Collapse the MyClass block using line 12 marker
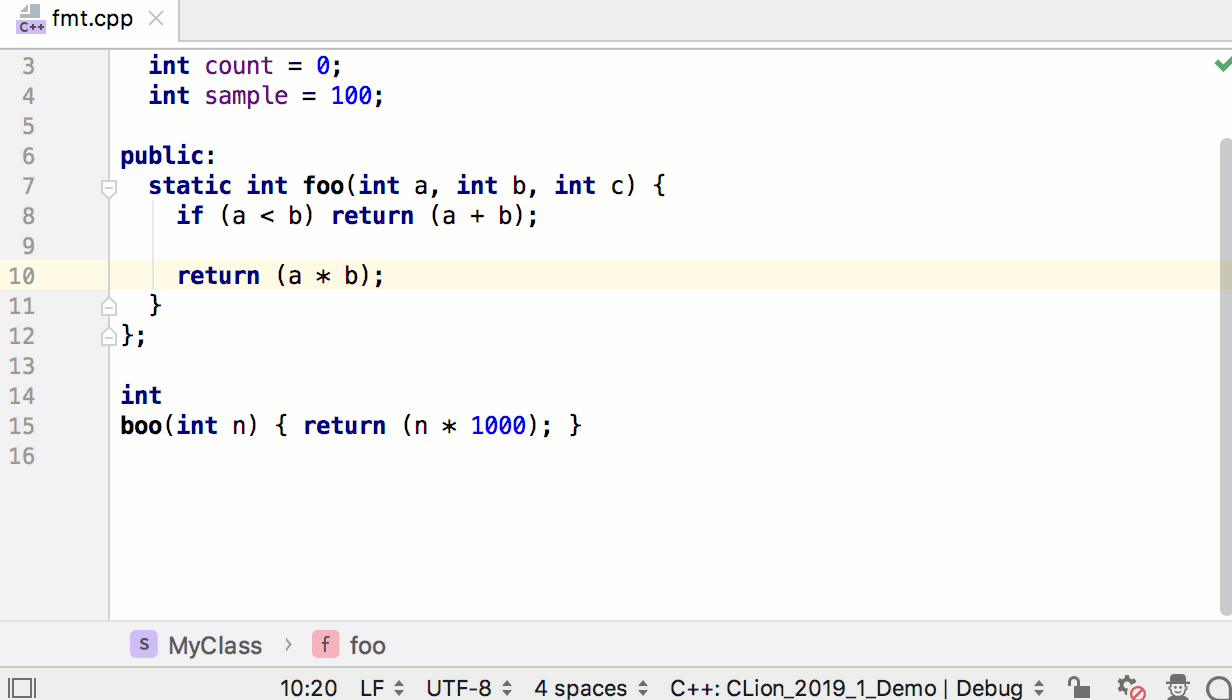Viewport: 1232px width, 700px height. coord(108,336)
